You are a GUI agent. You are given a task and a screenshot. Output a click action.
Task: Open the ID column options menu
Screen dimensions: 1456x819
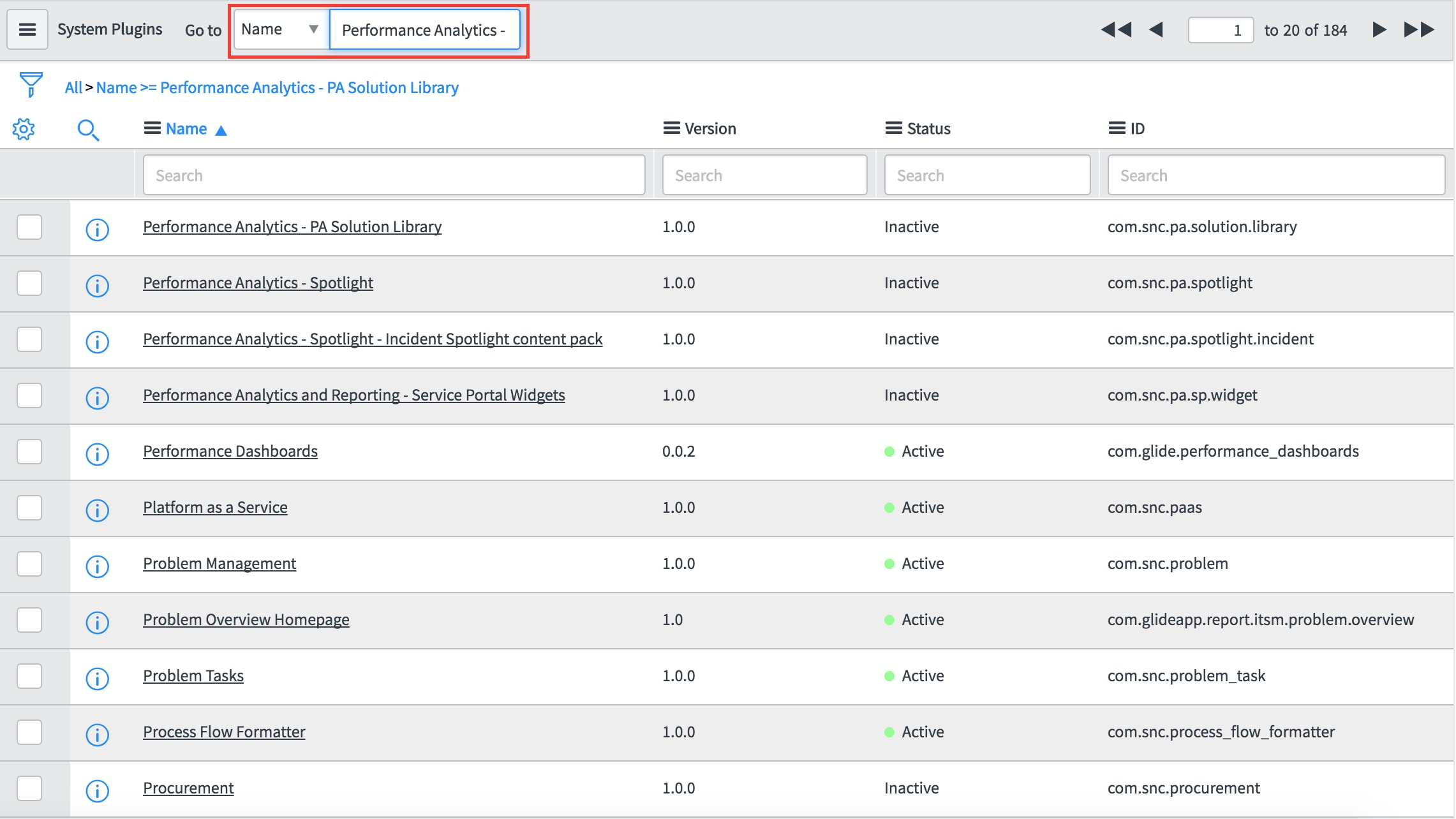click(1117, 128)
